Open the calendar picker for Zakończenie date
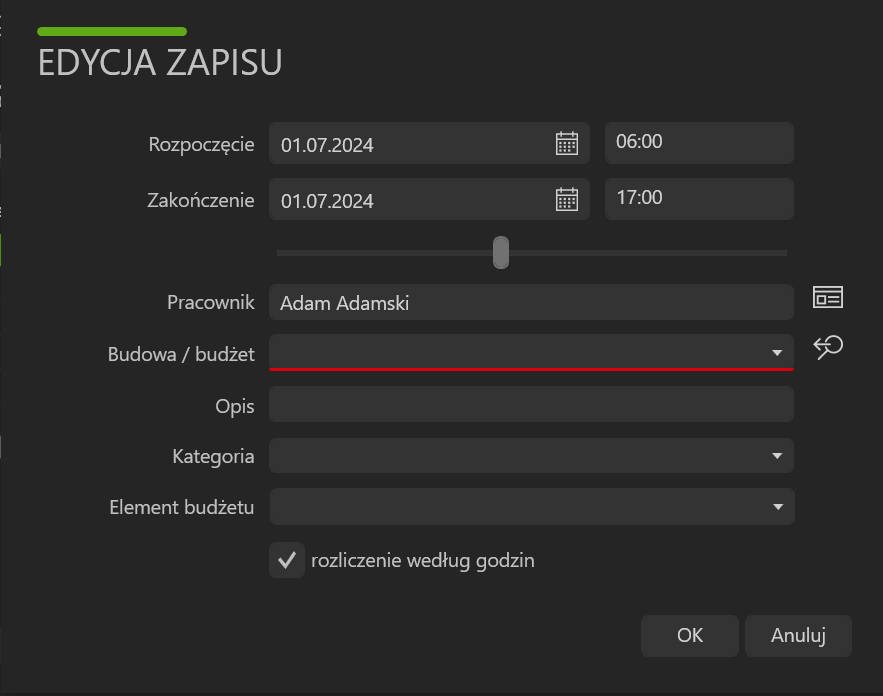This screenshot has height=696, width=883. 567,199
